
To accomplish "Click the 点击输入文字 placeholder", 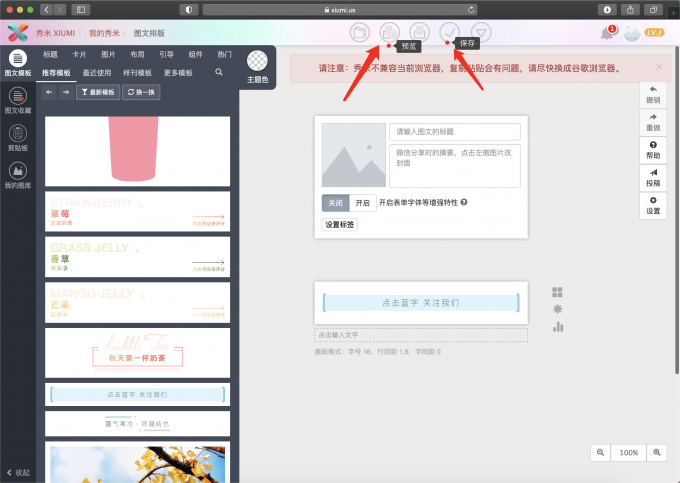I will pyautogui.click(x=421, y=335).
